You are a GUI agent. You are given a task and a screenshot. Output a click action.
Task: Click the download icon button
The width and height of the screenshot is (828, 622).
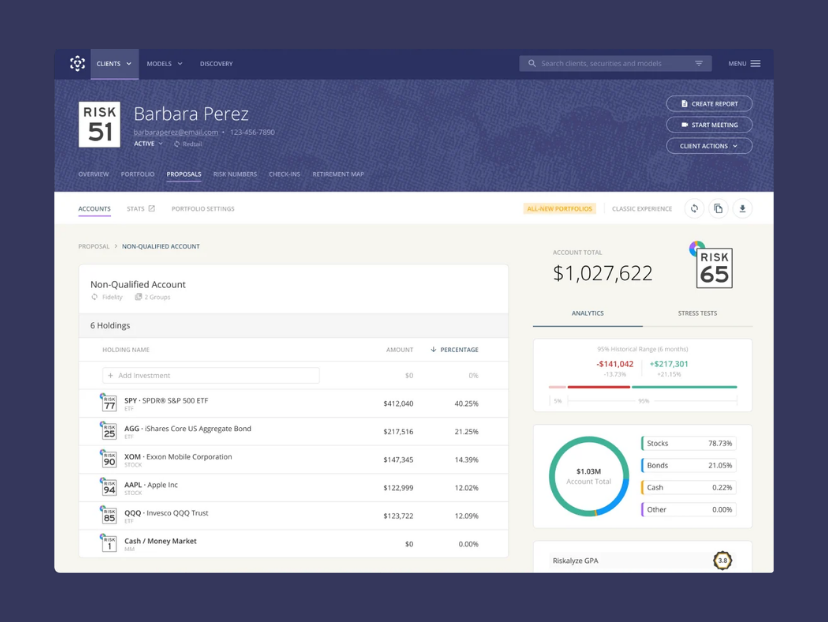(x=742, y=209)
